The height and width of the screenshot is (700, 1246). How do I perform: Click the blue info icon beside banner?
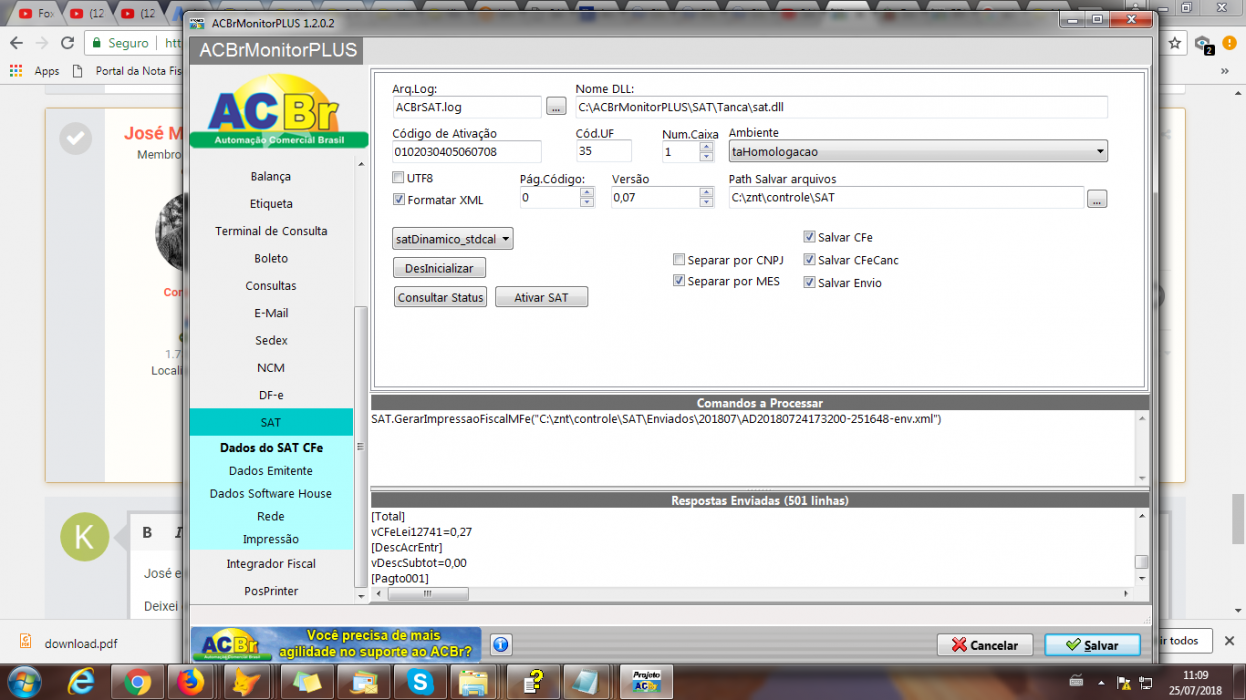(502, 645)
